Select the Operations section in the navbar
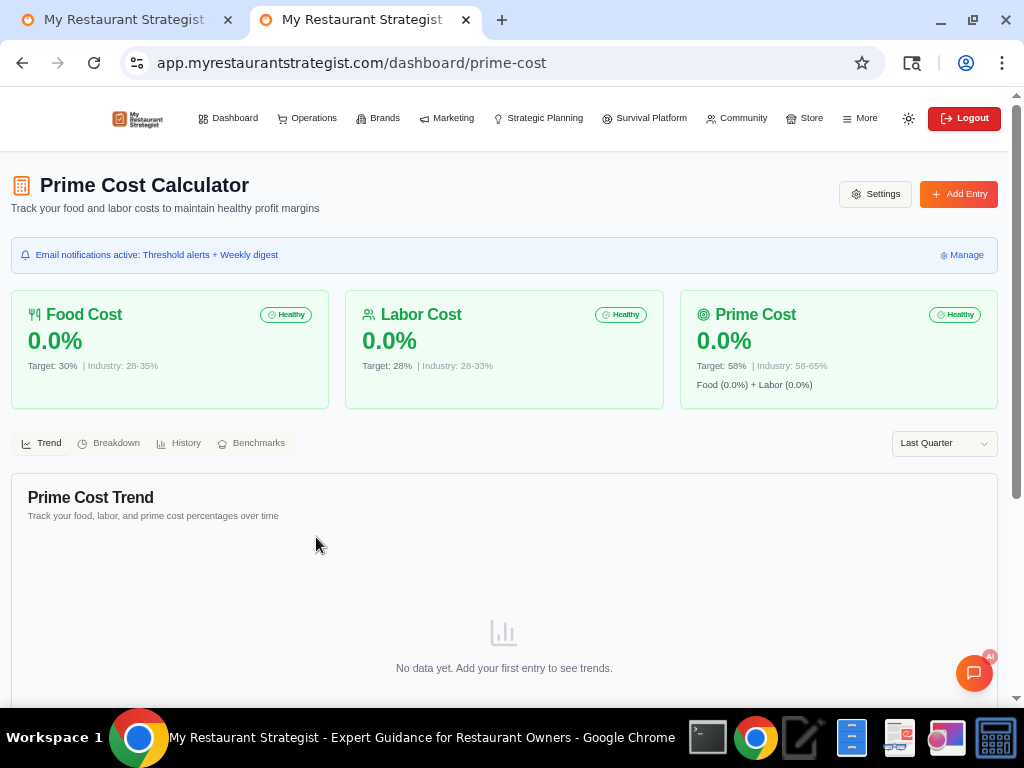Image resolution: width=1024 pixels, height=768 pixels. (x=283, y=118)
